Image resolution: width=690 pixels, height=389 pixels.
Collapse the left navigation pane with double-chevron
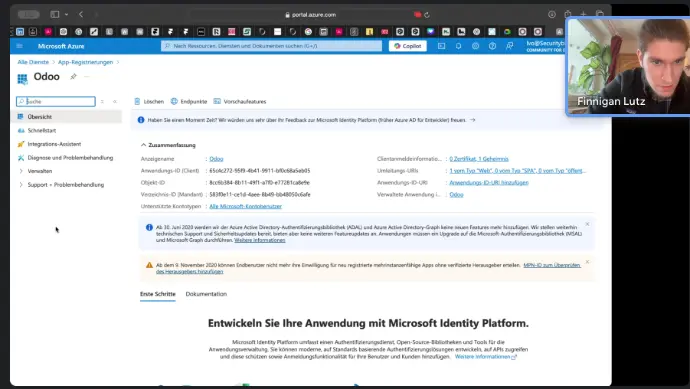(115, 102)
